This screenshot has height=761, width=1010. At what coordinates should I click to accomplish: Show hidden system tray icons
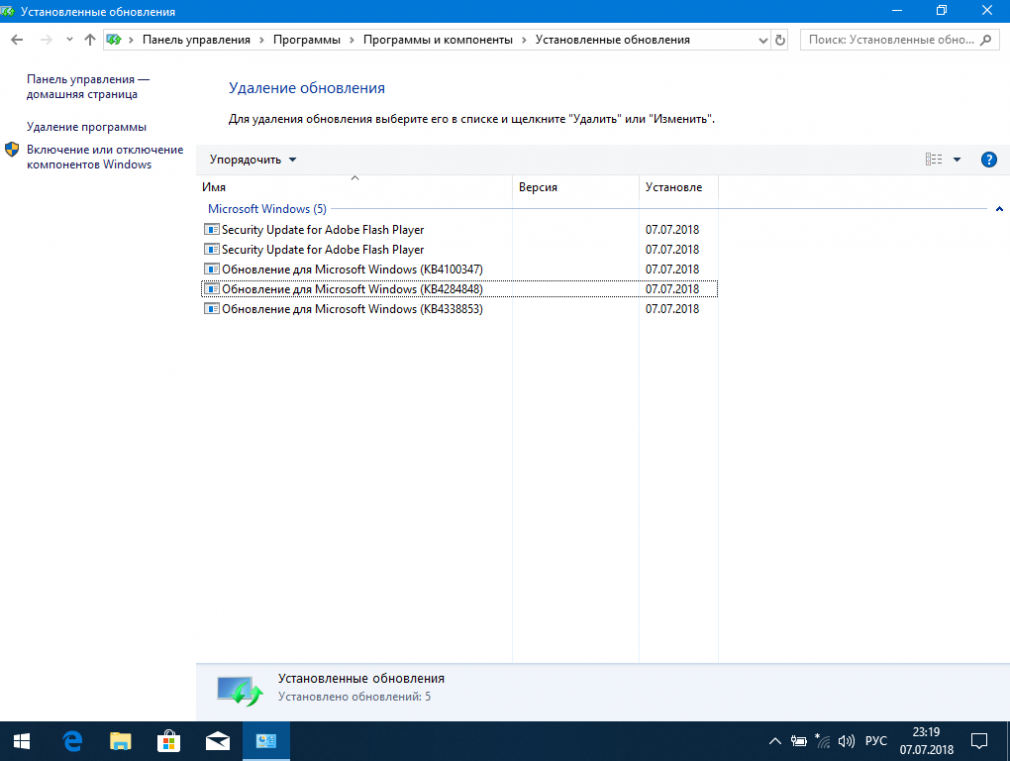click(775, 742)
